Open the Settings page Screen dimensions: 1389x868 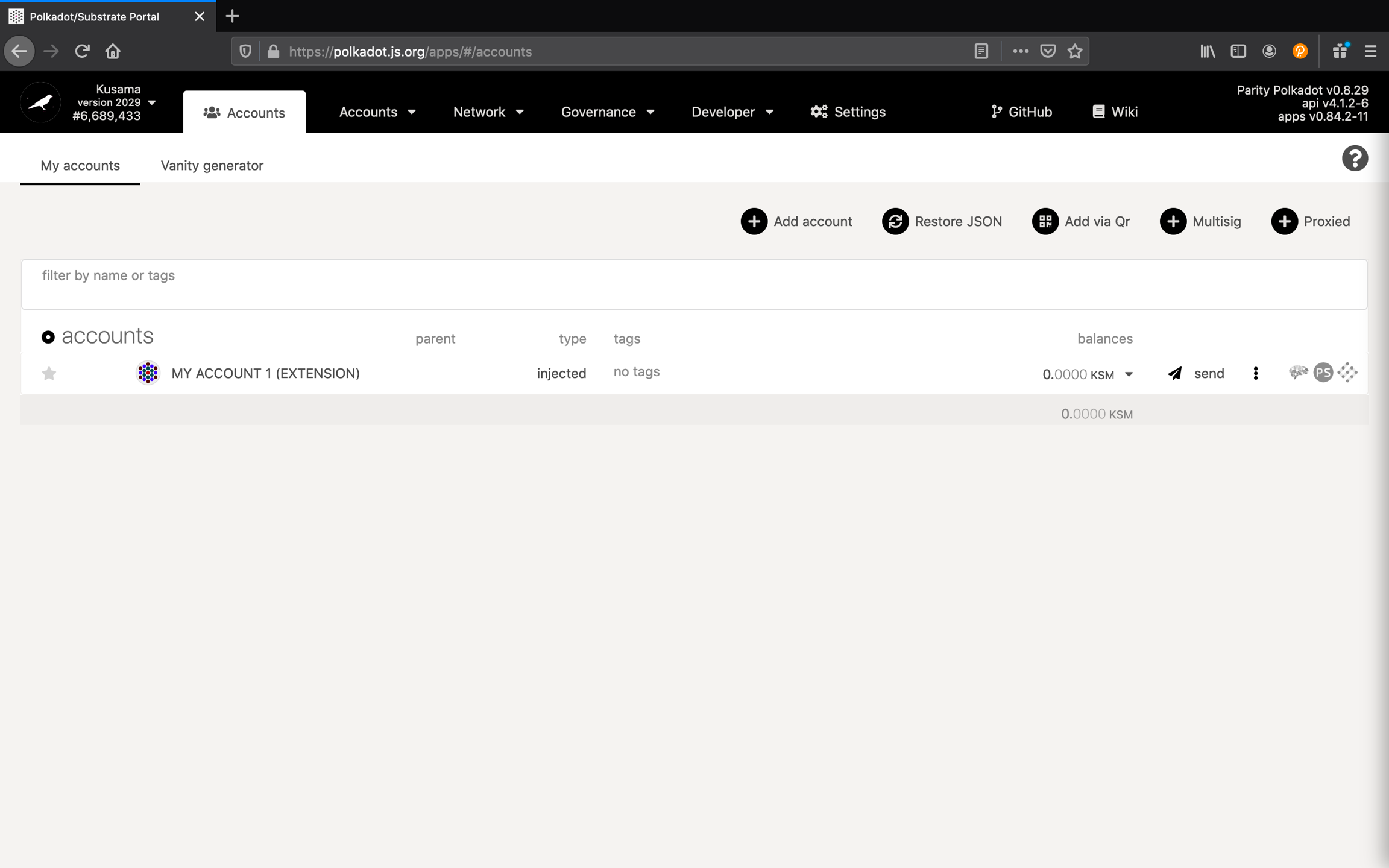pos(848,112)
